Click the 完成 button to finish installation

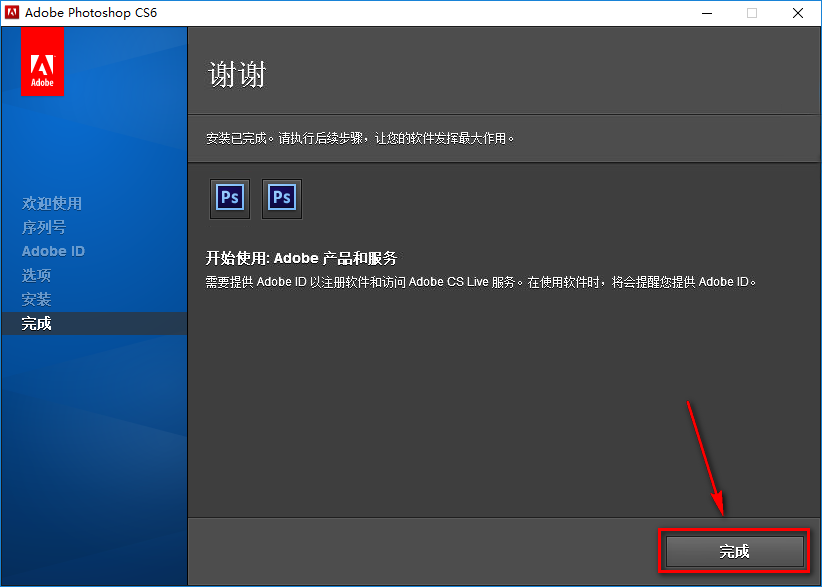733,551
